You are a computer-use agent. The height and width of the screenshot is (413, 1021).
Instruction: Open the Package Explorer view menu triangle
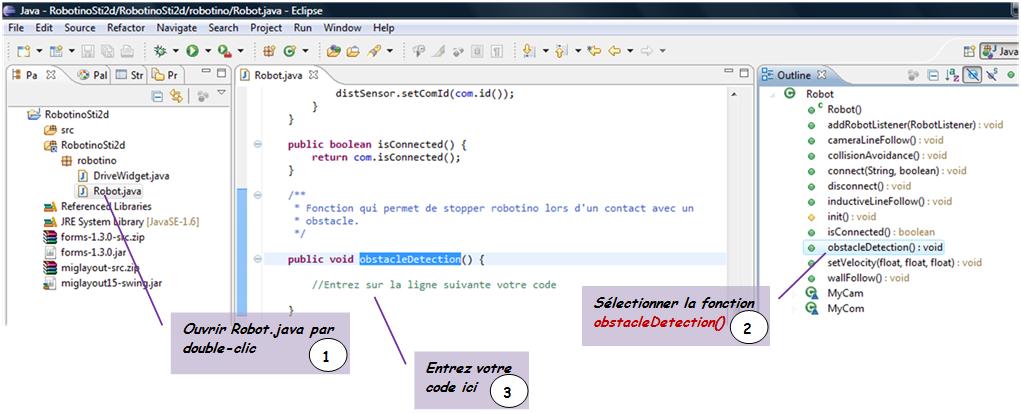pyautogui.click(x=221, y=94)
